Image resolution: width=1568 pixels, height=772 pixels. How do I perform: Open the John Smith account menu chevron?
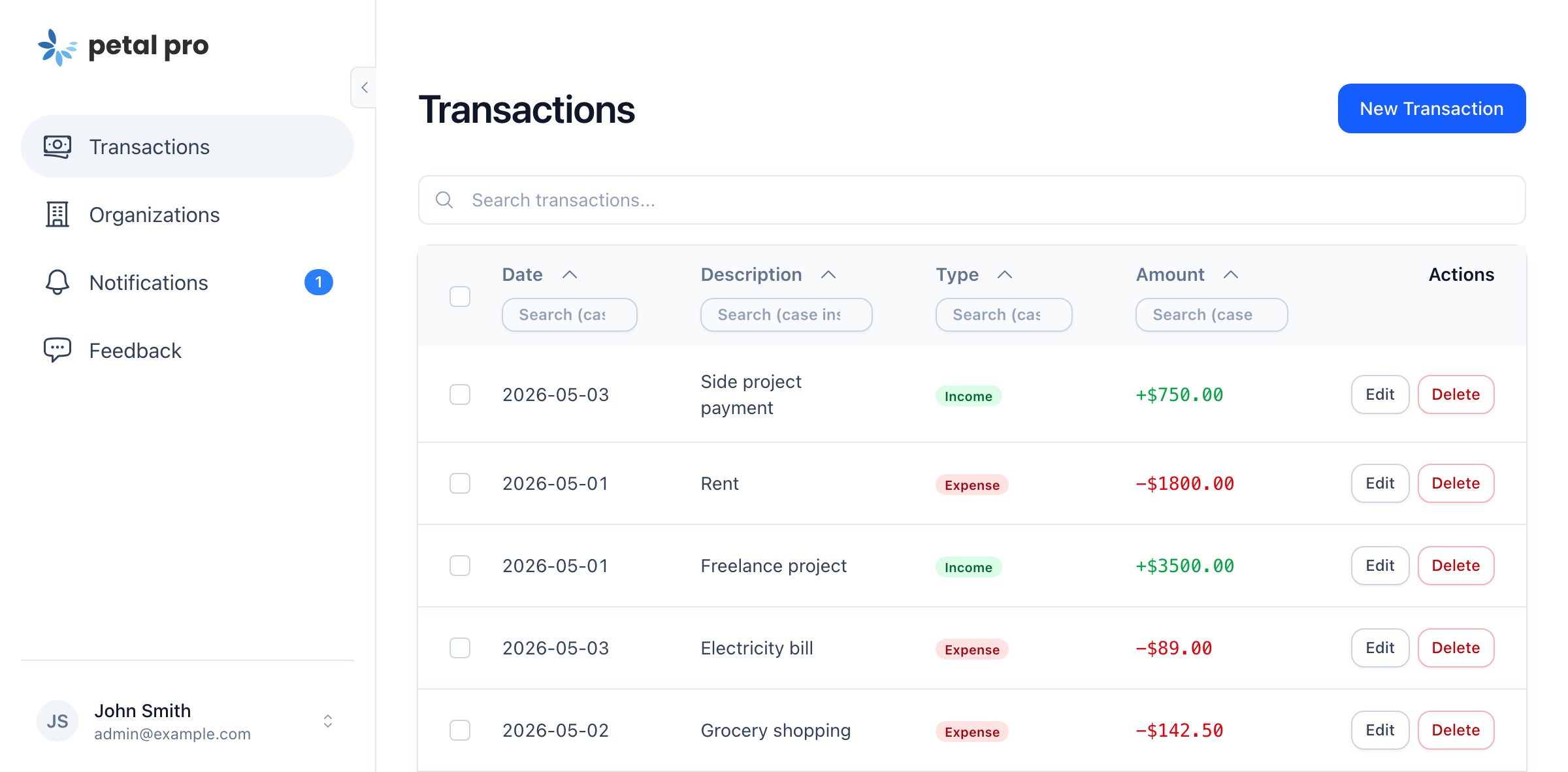click(x=328, y=721)
